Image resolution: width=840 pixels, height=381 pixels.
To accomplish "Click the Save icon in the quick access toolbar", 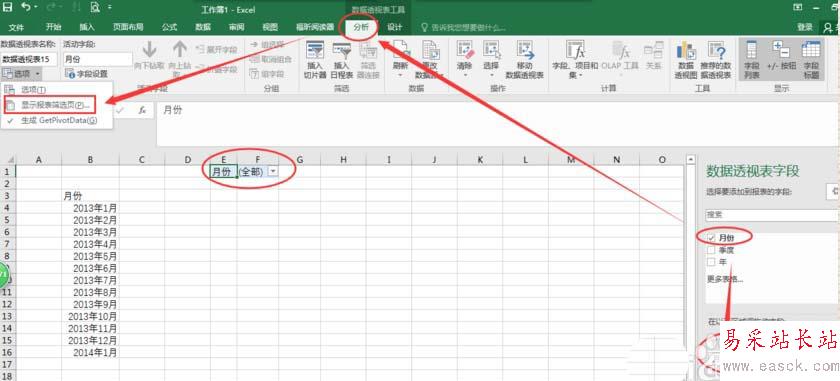I will 8,8.
